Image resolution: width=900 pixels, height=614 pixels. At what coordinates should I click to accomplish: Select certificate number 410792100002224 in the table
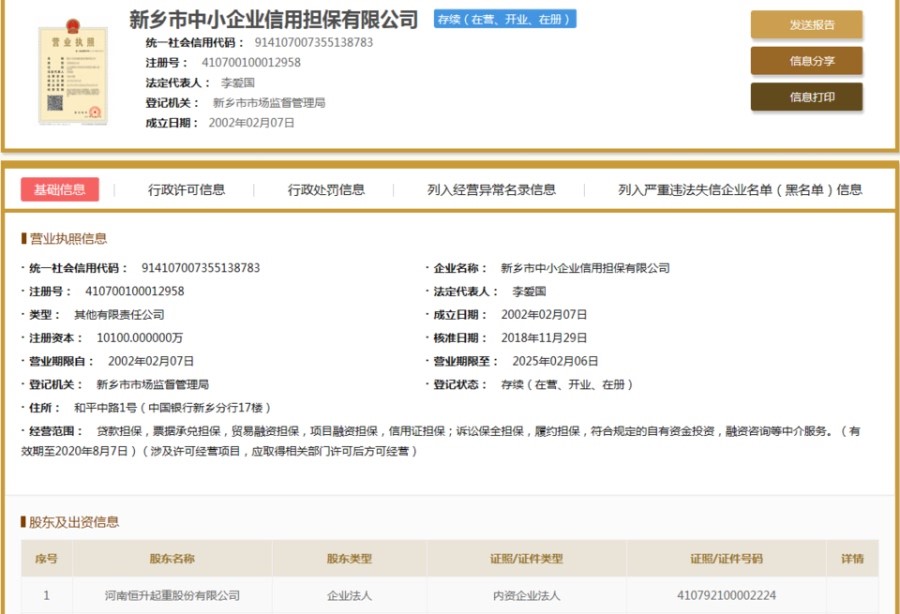click(x=726, y=596)
